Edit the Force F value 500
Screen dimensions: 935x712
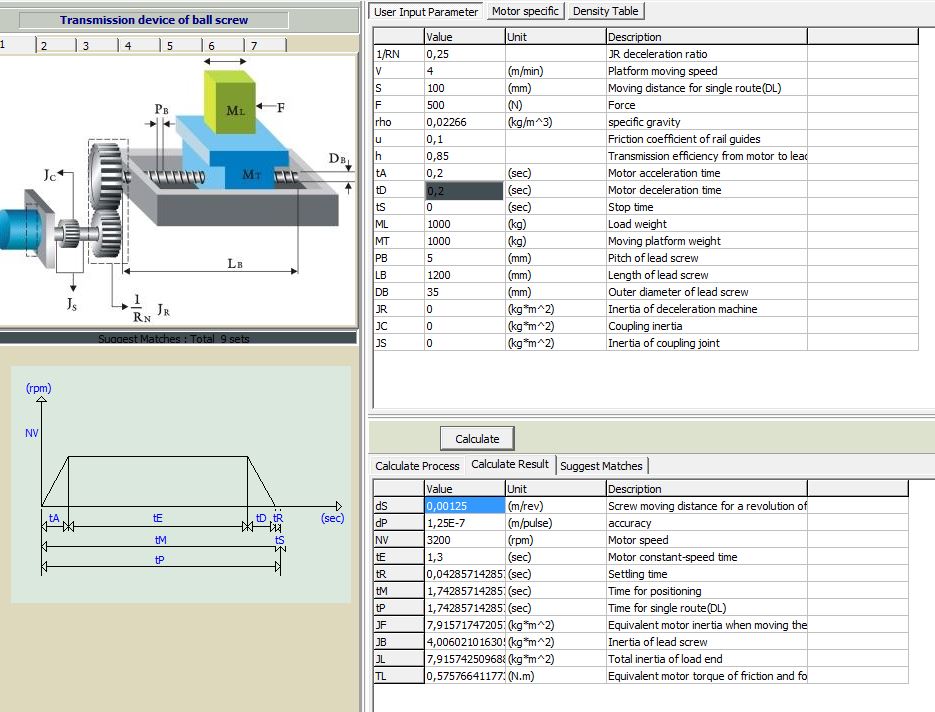click(x=465, y=105)
